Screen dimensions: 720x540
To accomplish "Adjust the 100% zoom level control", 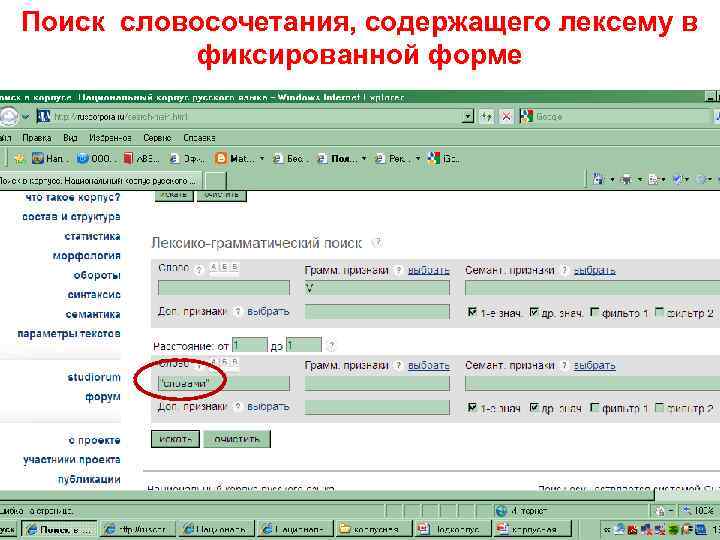I will (x=700, y=511).
